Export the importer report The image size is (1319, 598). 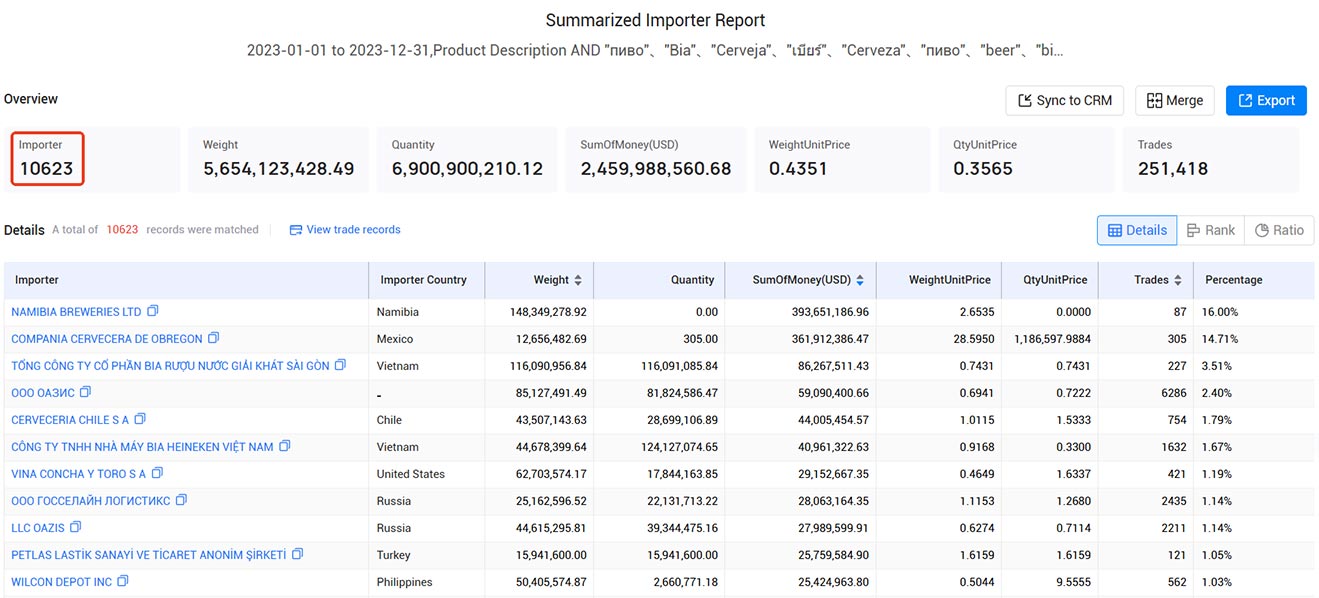tap(1266, 100)
